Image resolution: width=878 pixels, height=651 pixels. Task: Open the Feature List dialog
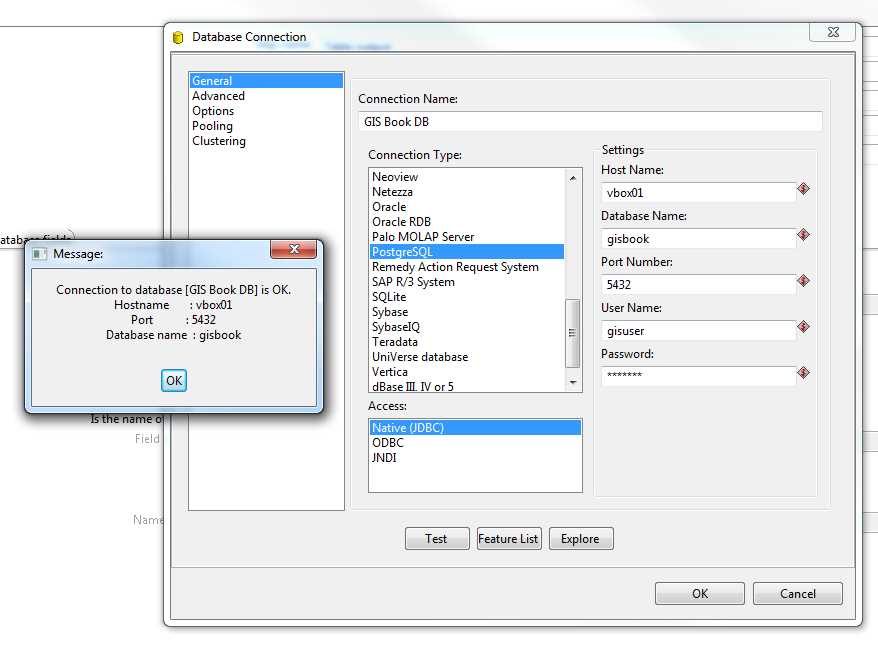click(x=509, y=538)
